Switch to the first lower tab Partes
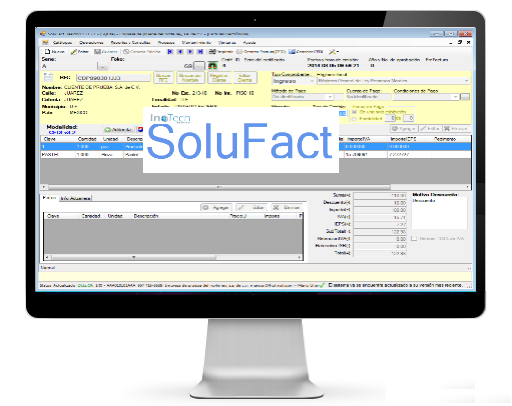This screenshot has width=512, height=406. click(49, 198)
